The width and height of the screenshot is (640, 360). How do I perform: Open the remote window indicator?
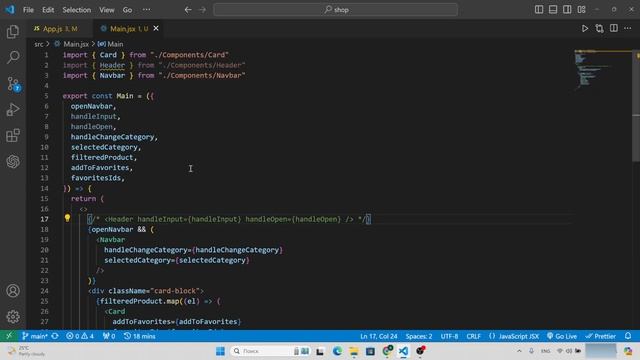(9, 336)
